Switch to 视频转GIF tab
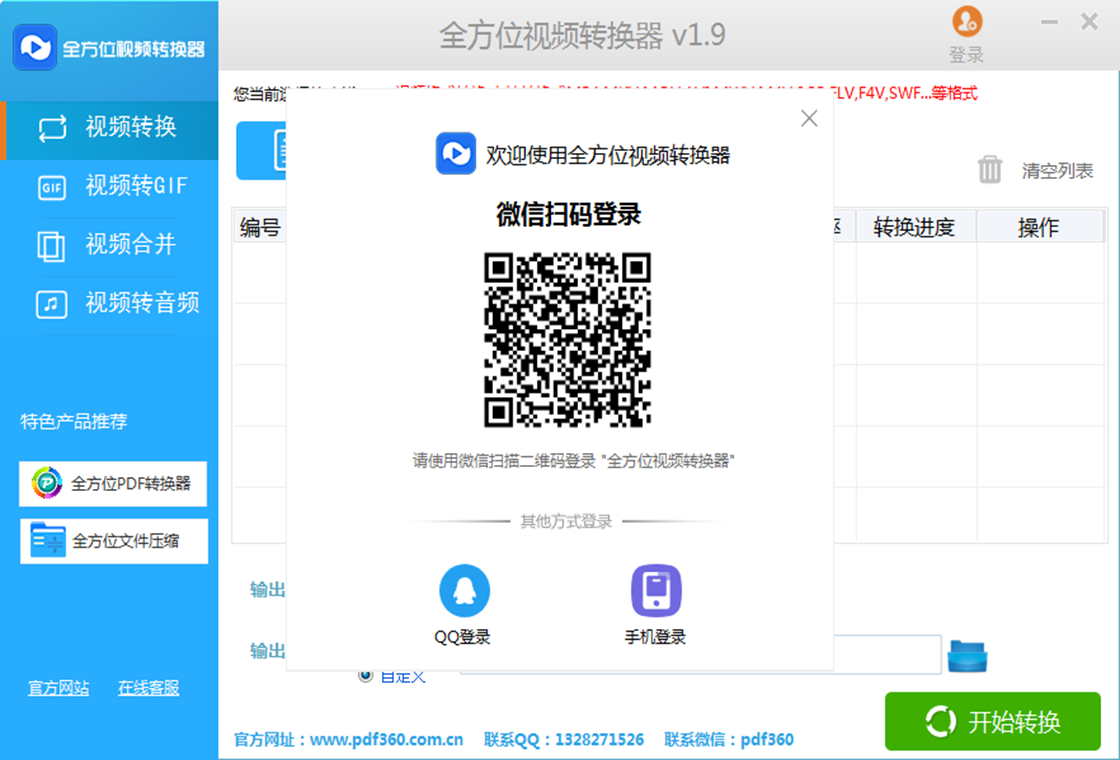This screenshot has height=760, width=1120. pyautogui.click(x=109, y=186)
